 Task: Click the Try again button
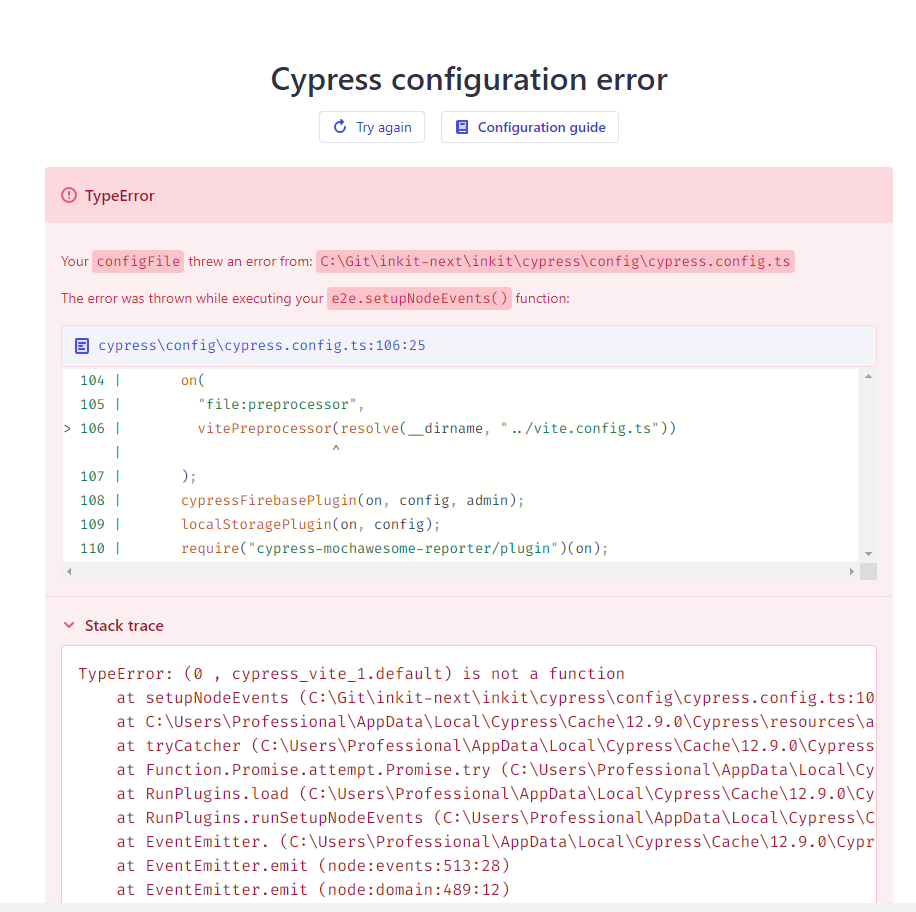pos(372,127)
